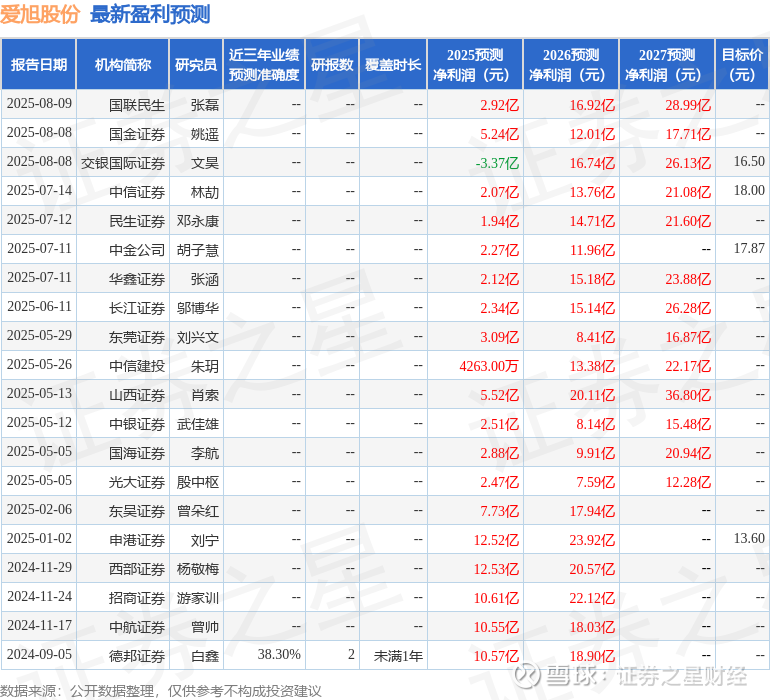The width and height of the screenshot is (770, 700).
Task: Click researcher 武佳雄 cell
Action: pos(198,423)
